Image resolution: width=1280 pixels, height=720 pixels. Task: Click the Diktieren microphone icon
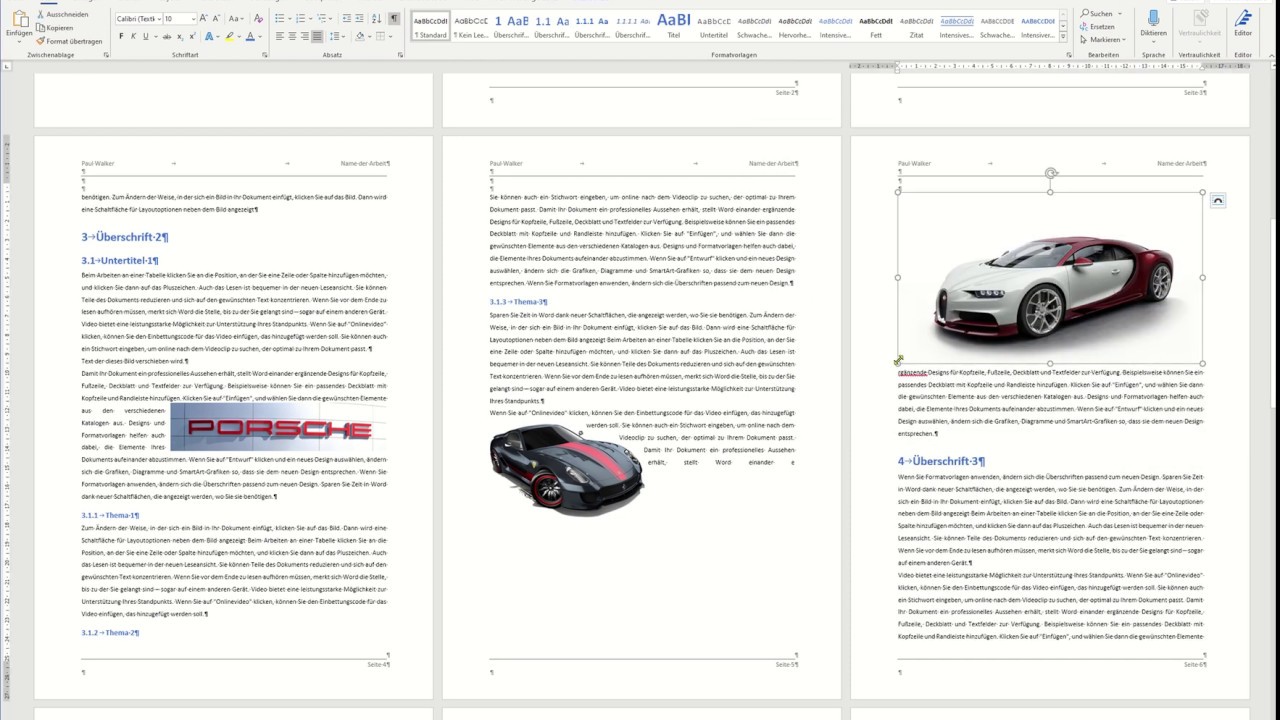click(x=1153, y=20)
